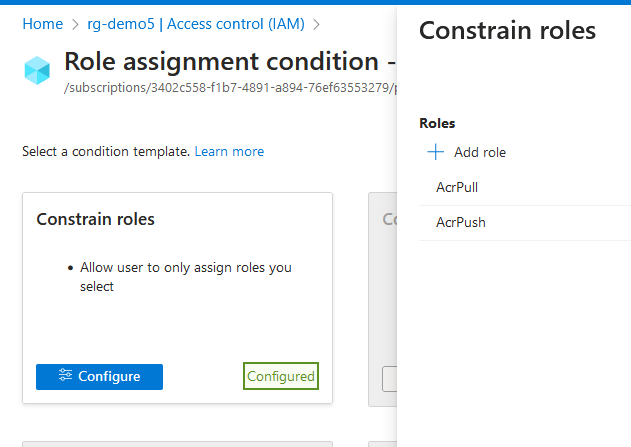The image size is (631, 447).
Task: Click the plus icon for Add role
Action: tap(435, 152)
